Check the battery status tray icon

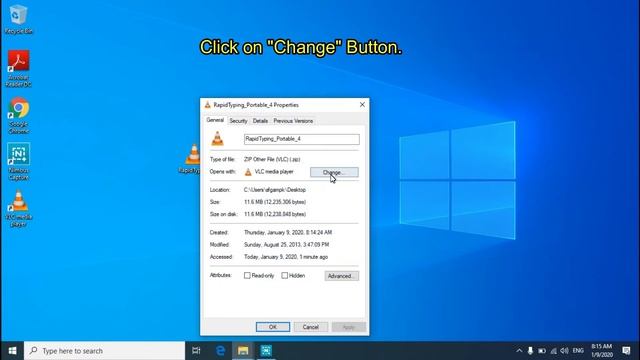[x=542, y=351]
